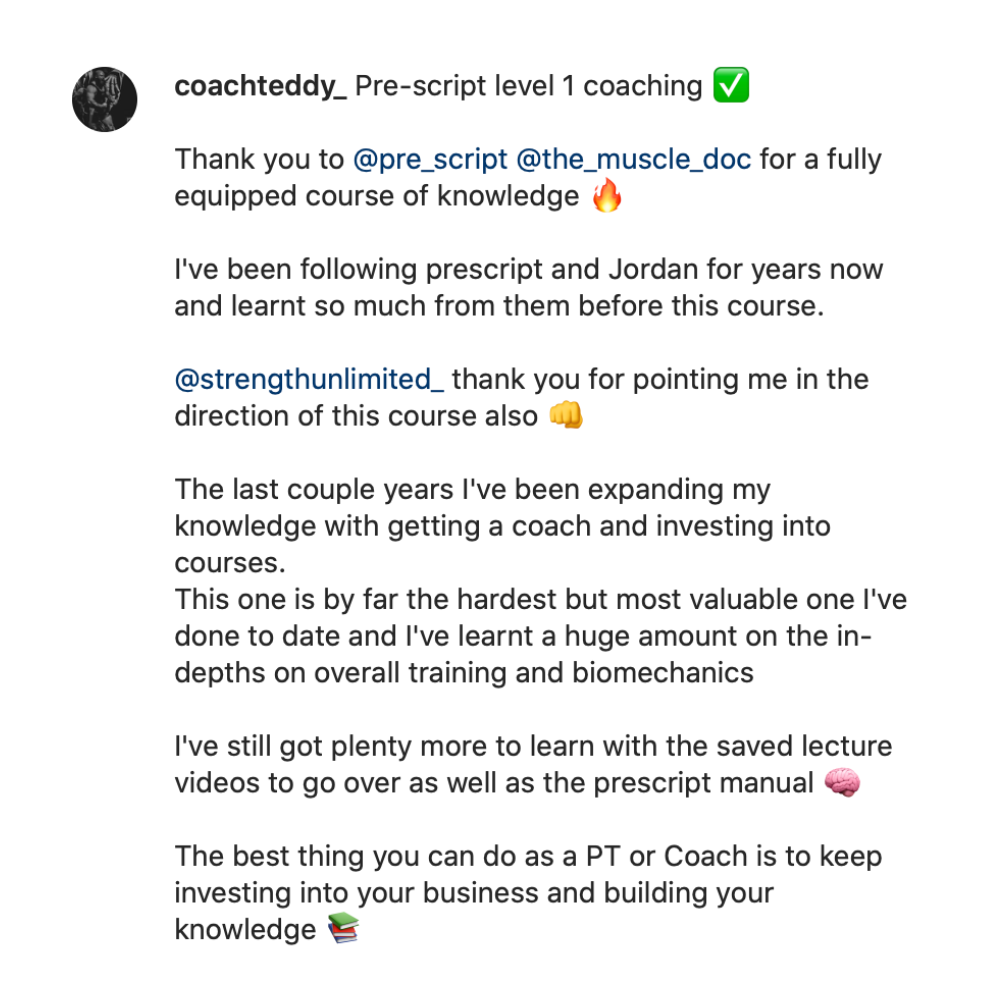Click the books emoji at caption end
Screen dimensions: 1000x1000
tap(343, 930)
